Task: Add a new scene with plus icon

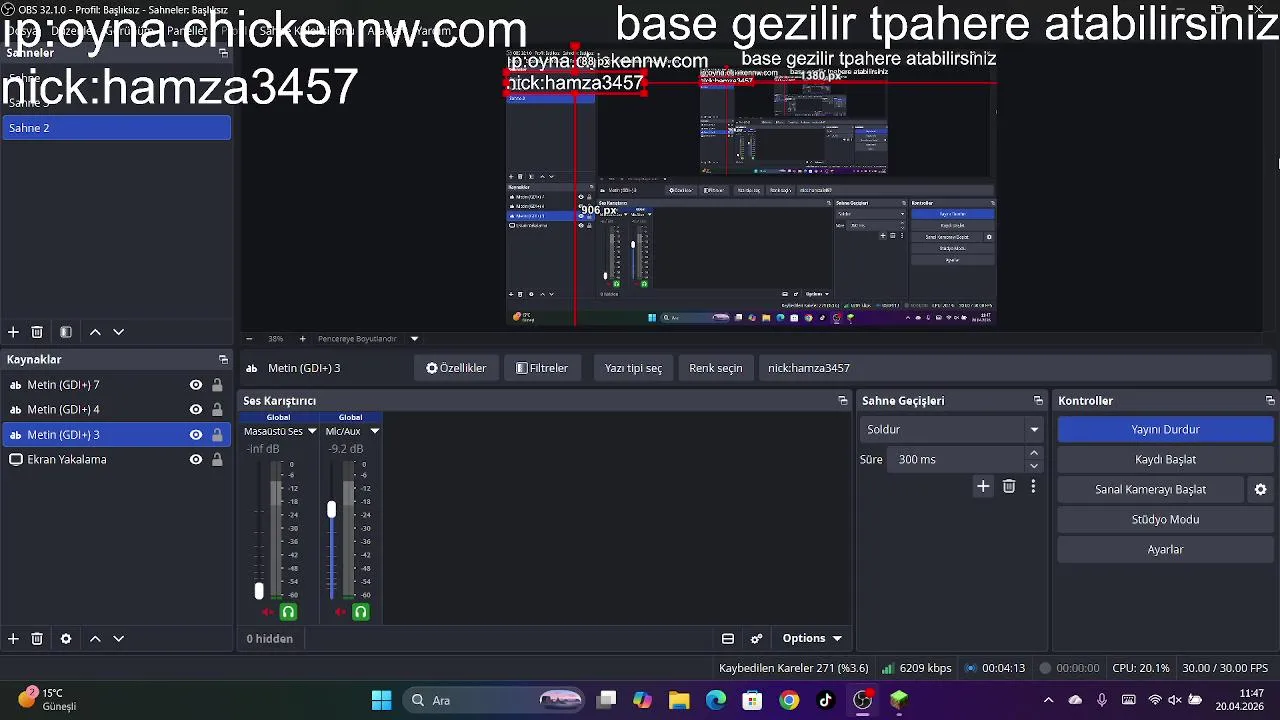Action: 13,332
